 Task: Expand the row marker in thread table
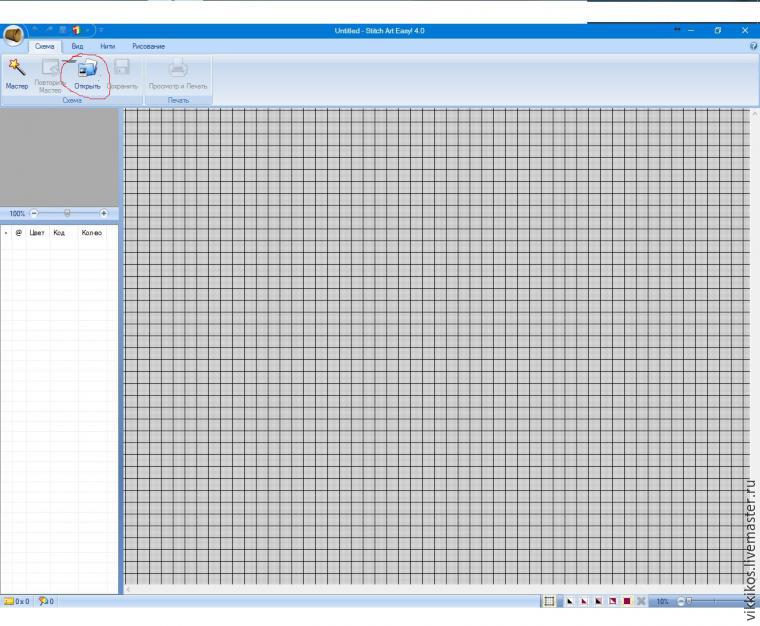6,233
